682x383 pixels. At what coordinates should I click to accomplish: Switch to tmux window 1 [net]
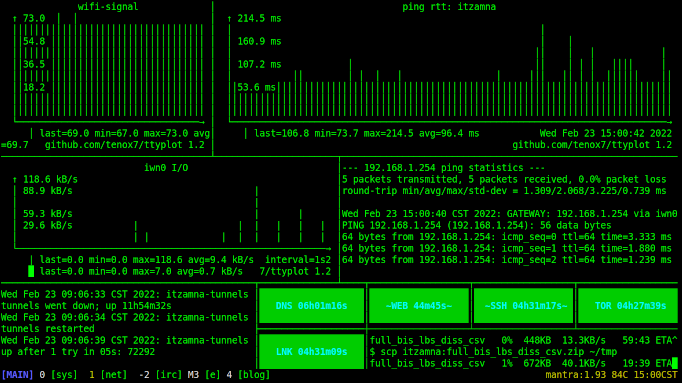click(108, 375)
